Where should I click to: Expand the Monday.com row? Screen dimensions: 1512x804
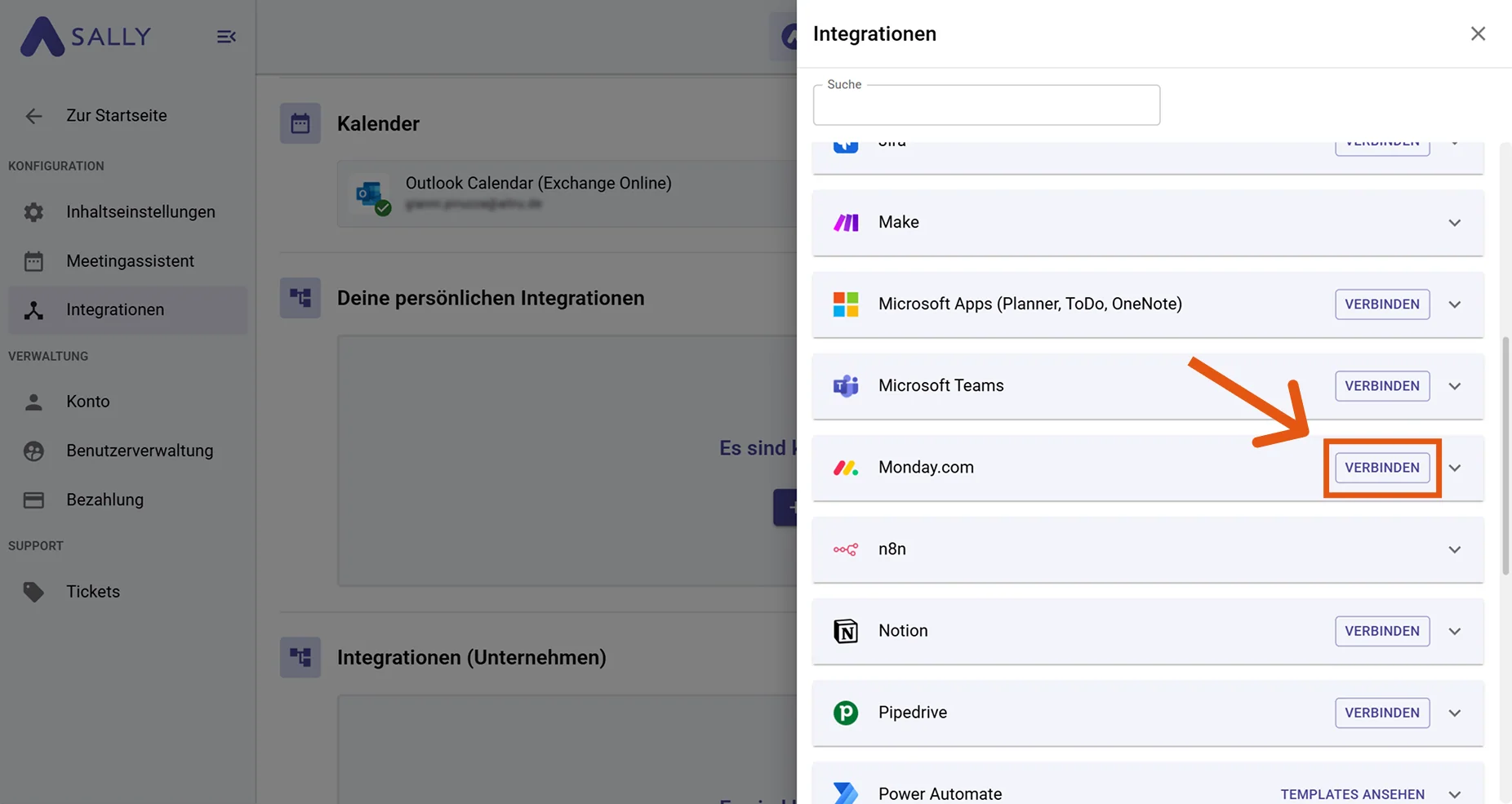click(x=1454, y=468)
